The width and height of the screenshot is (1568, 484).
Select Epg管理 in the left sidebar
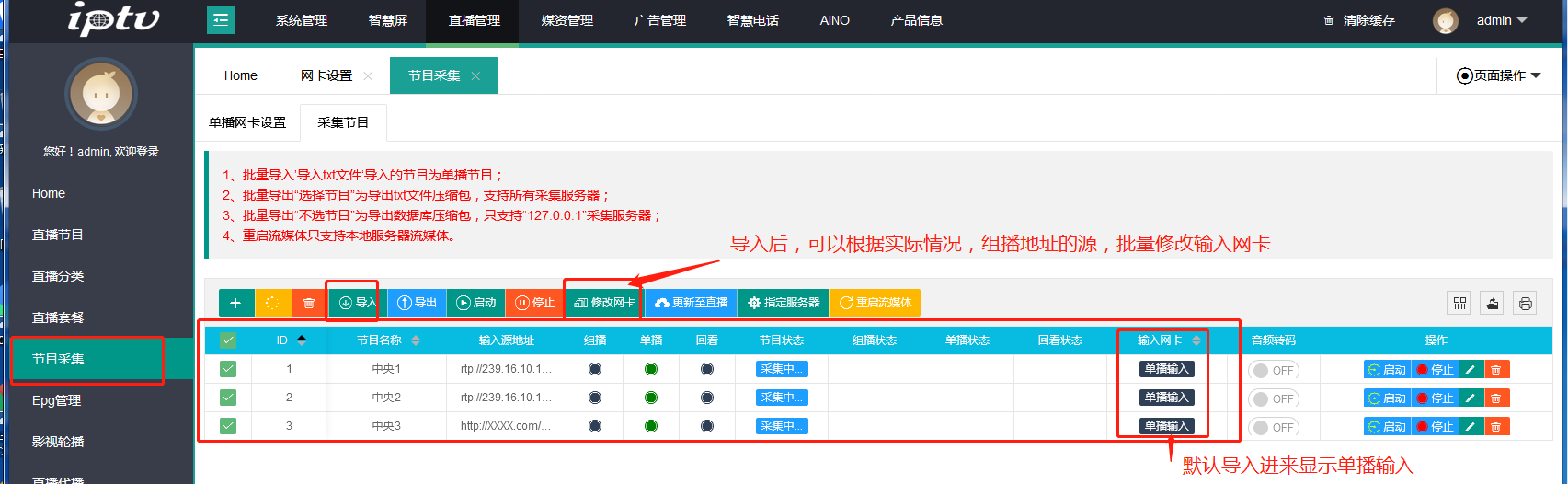tap(57, 400)
